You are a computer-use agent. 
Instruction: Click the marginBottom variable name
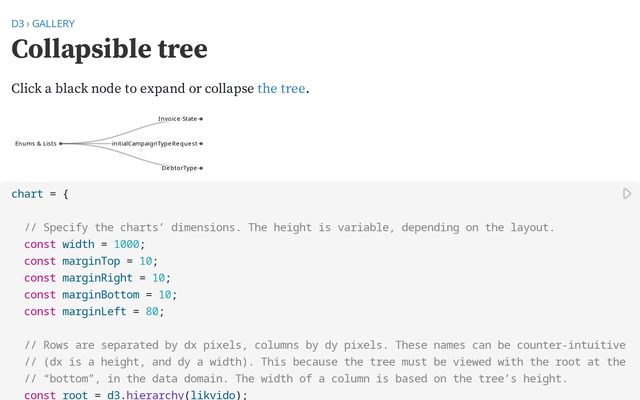101,295
